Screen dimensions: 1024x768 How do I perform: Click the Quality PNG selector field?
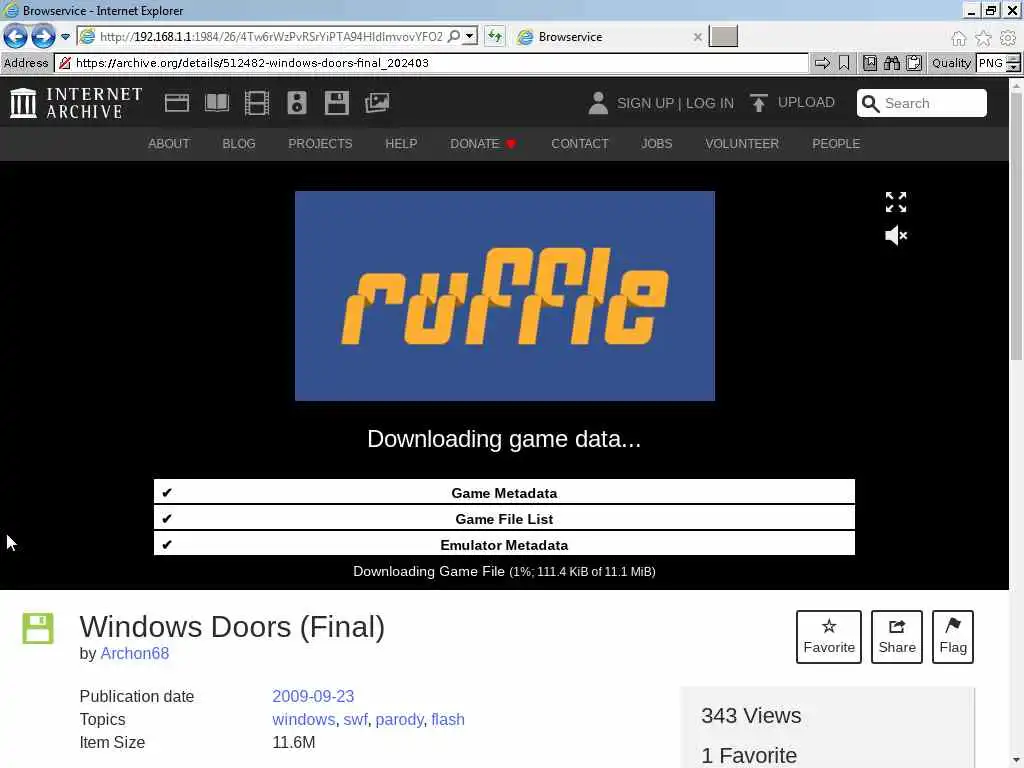[x=991, y=63]
